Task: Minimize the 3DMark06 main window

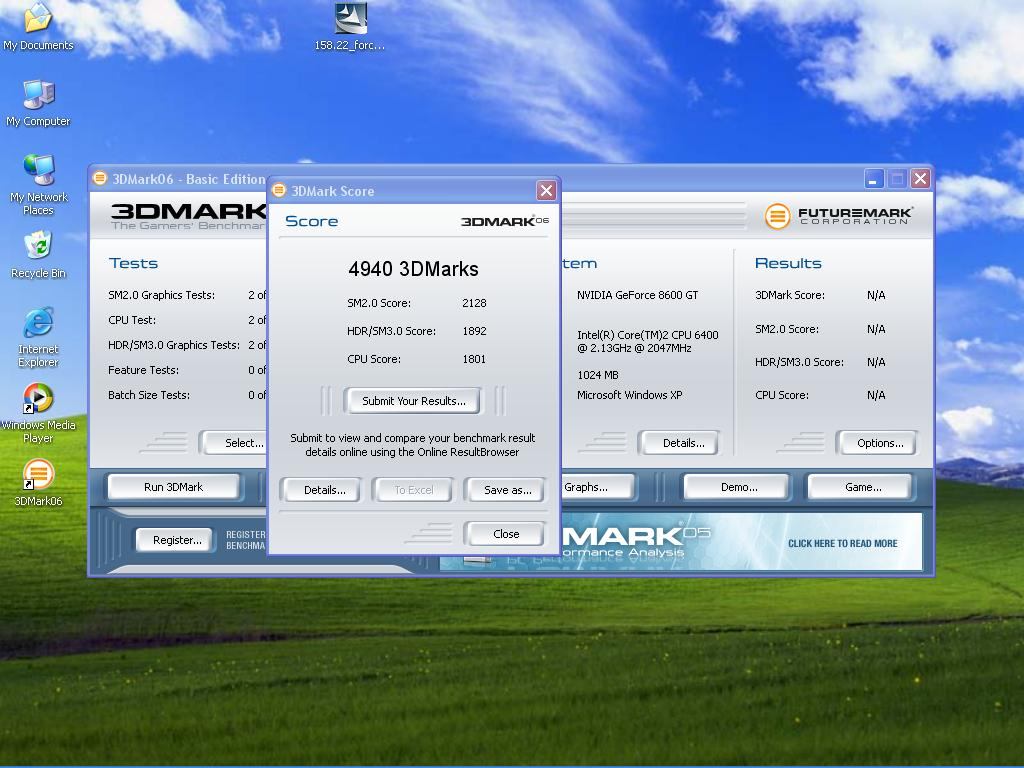Action: (x=874, y=178)
